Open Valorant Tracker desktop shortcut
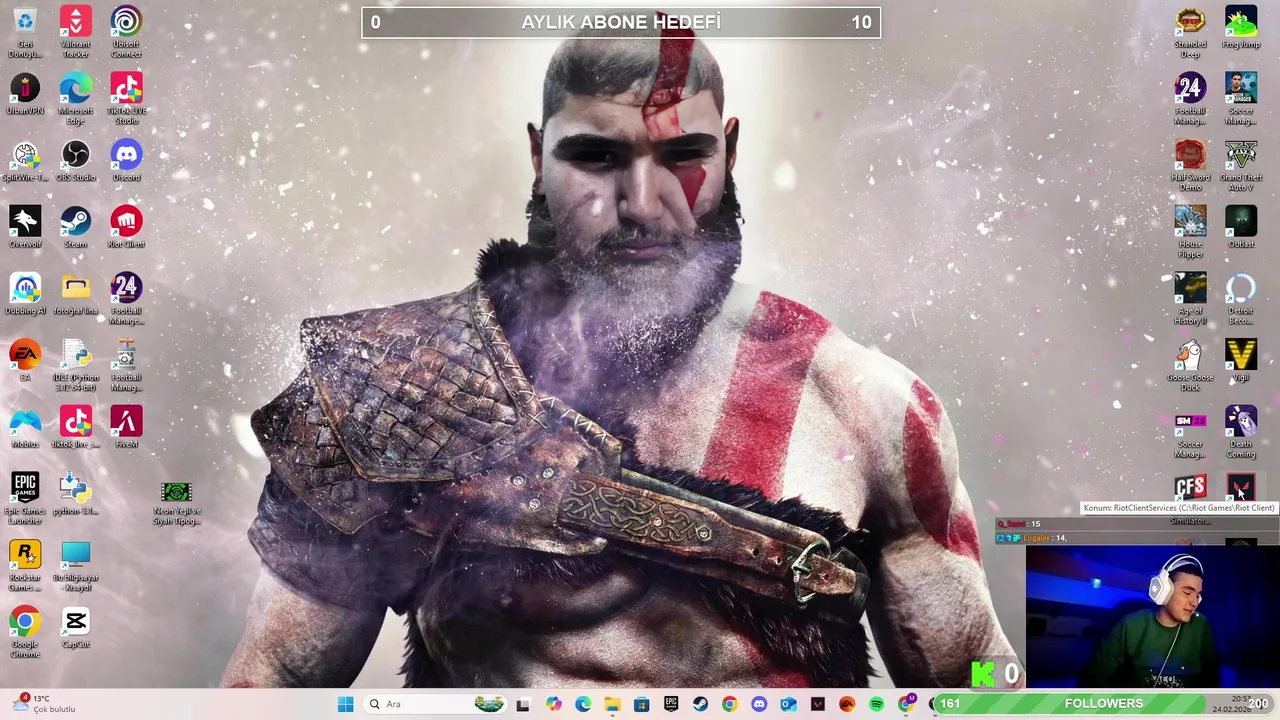 click(76, 30)
